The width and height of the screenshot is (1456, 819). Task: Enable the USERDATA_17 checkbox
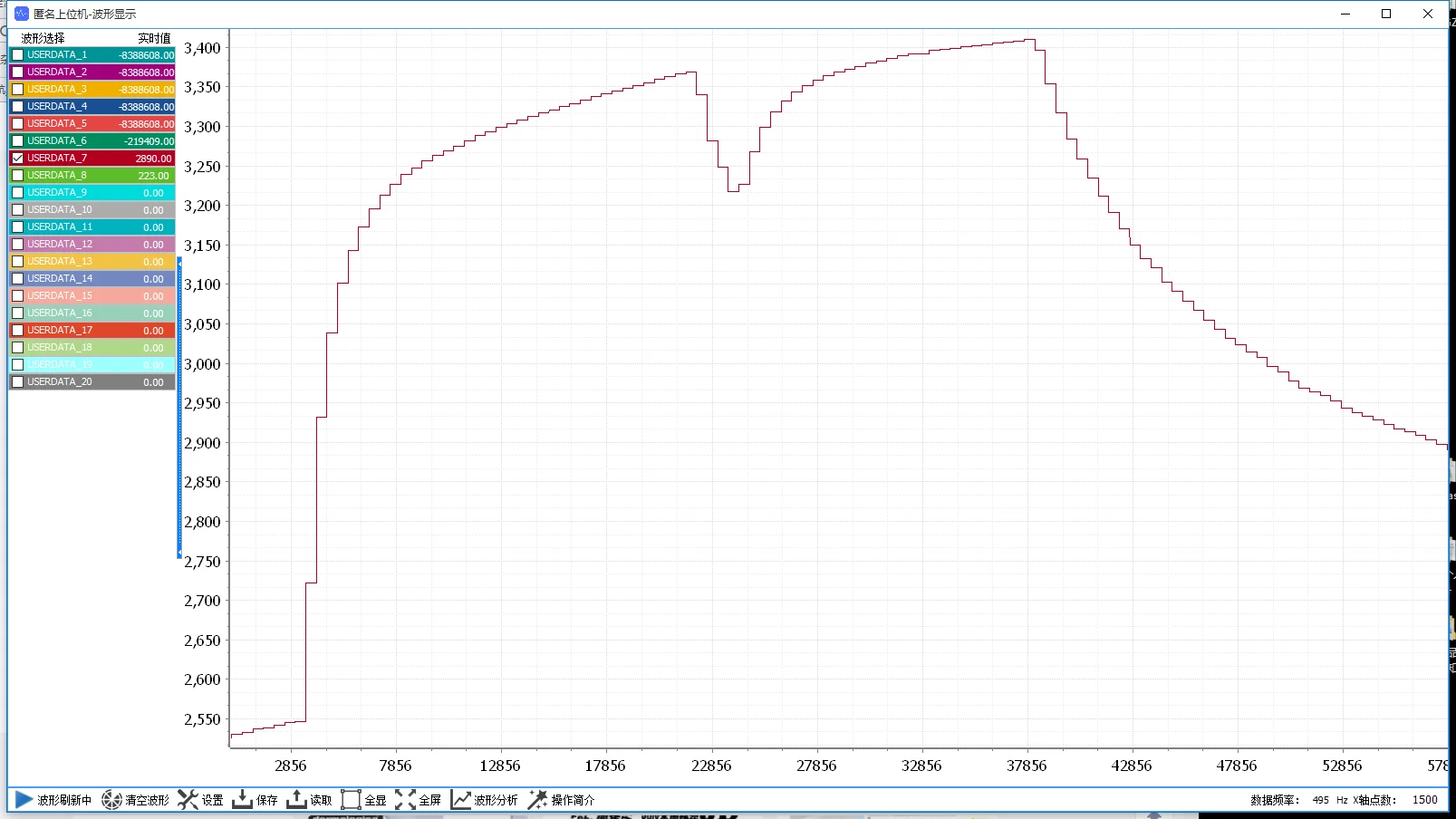17,331
